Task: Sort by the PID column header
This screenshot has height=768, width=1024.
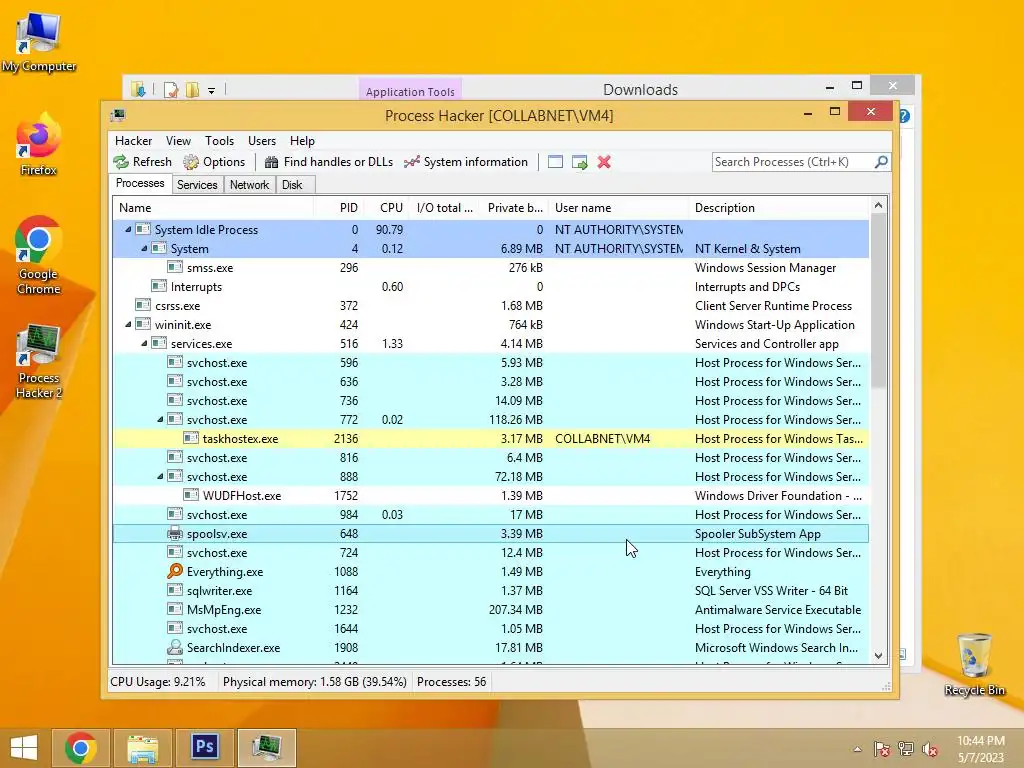Action: tap(338, 208)
